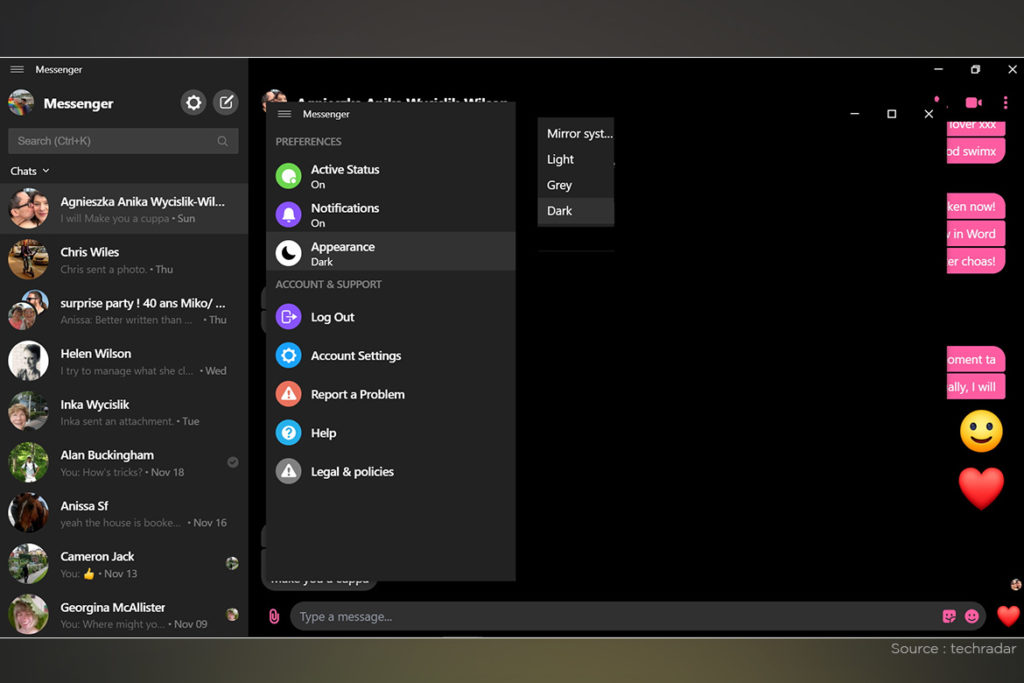Image resolution: width=1024 pixels, height=683 pixels.
Task: Click the message bubble ending "ally, I will"
Action: (976, 387)
